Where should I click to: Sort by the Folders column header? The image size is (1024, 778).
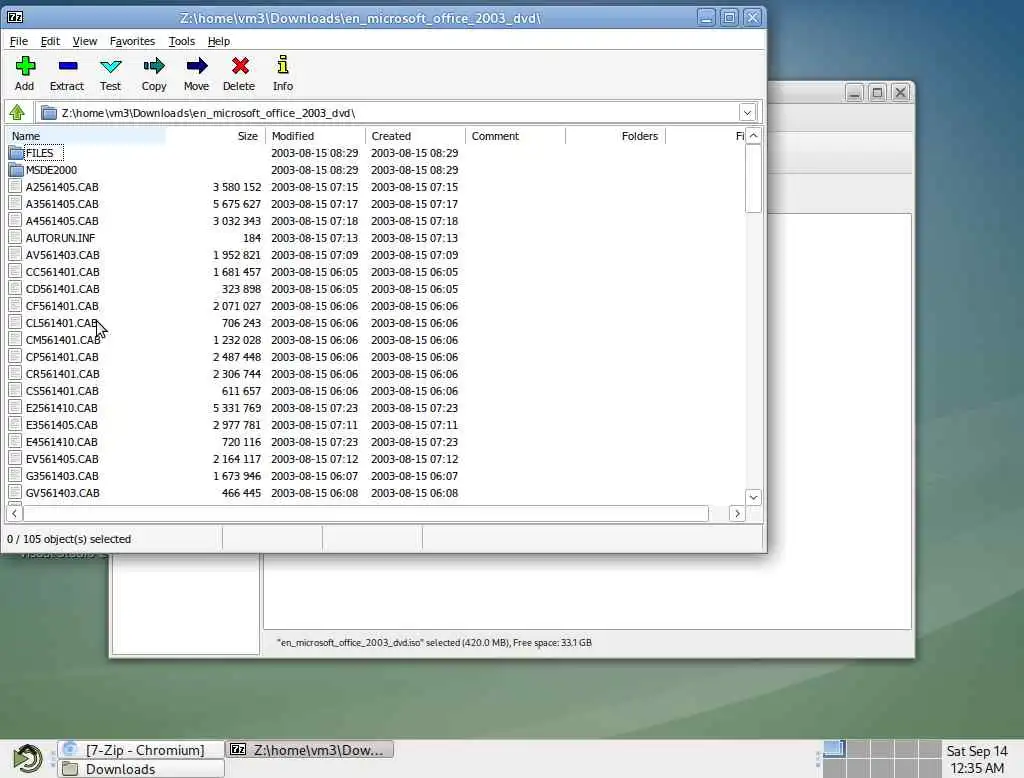(x=616, y=136)
